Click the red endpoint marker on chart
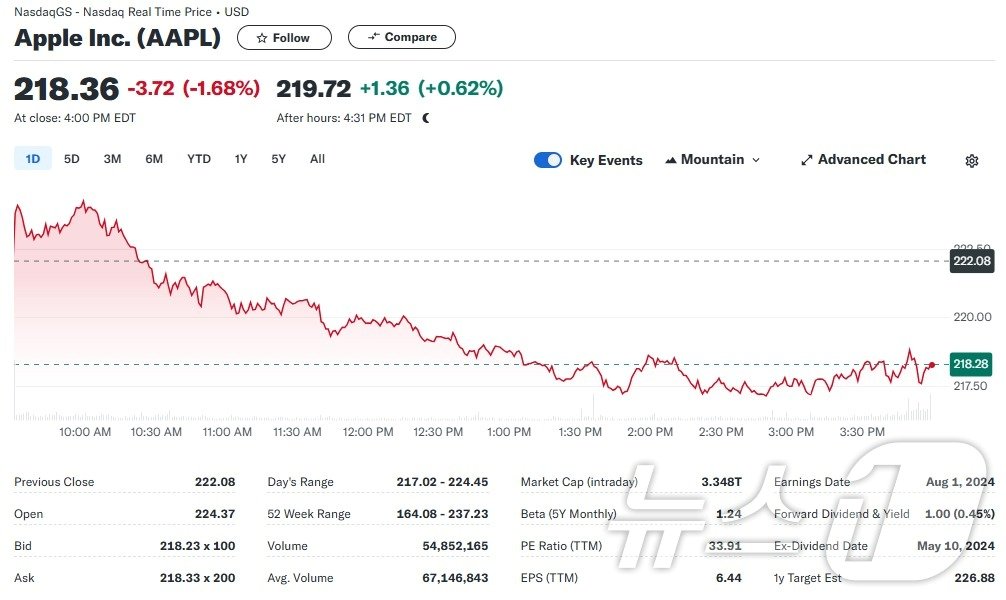1006x600 pixels. [x=932, y=365]
